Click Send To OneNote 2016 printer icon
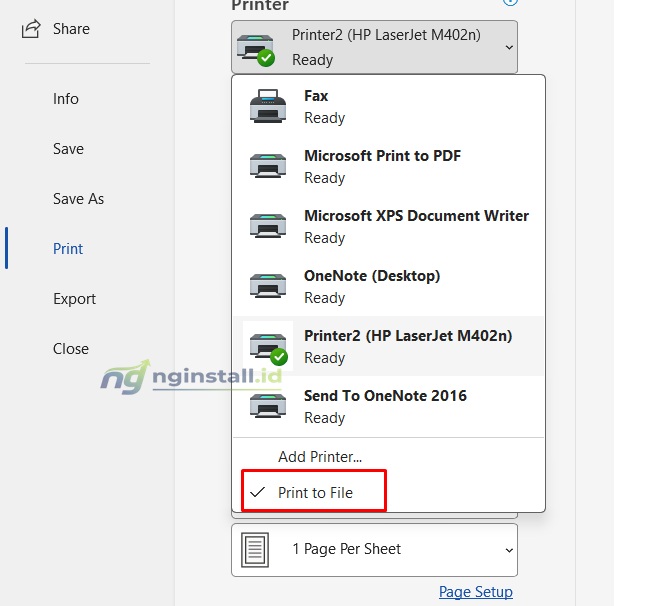This screenshot has width=667, height=606. [x=268, y=406]
